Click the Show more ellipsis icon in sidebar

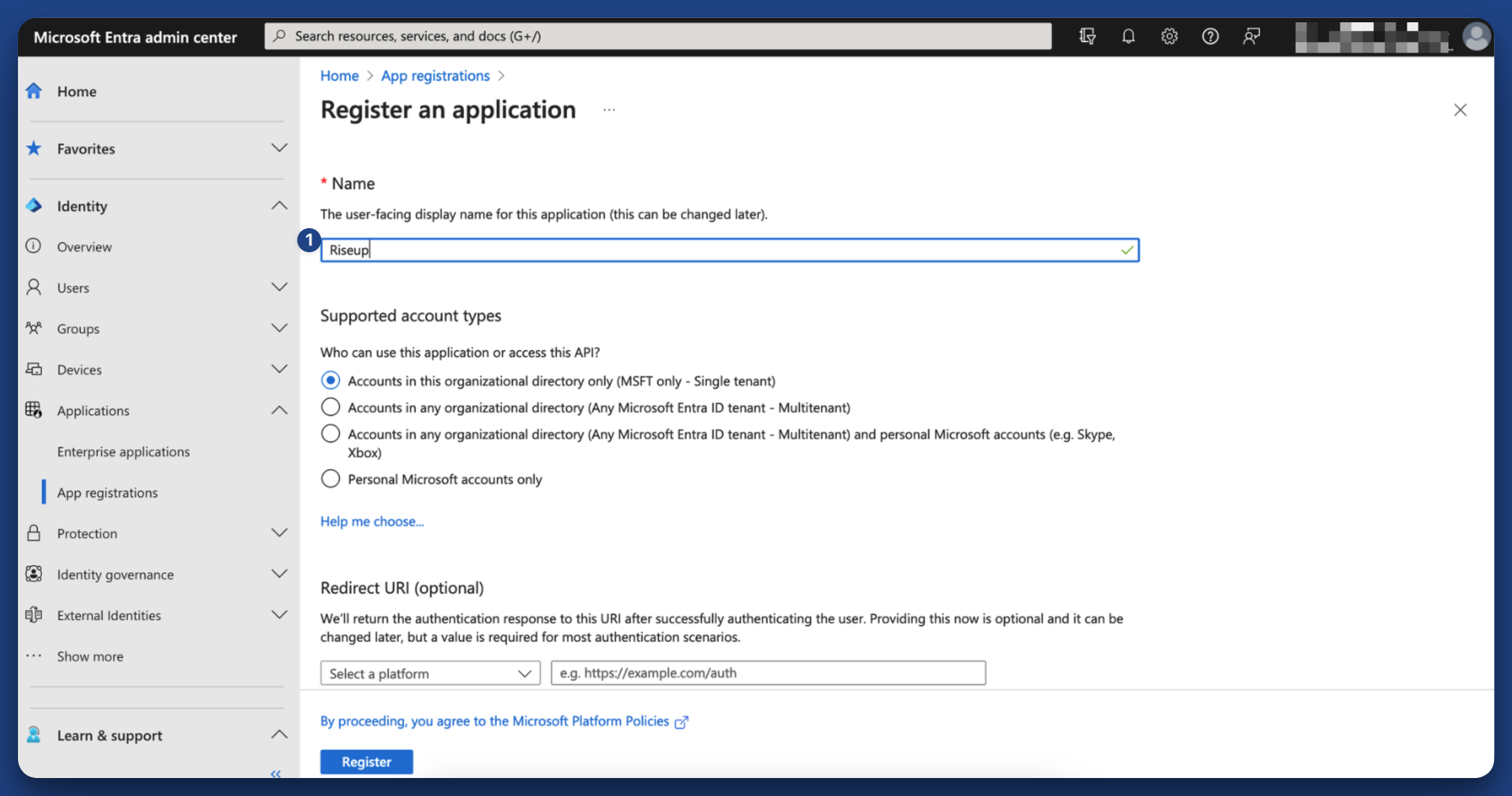[33, 656]
